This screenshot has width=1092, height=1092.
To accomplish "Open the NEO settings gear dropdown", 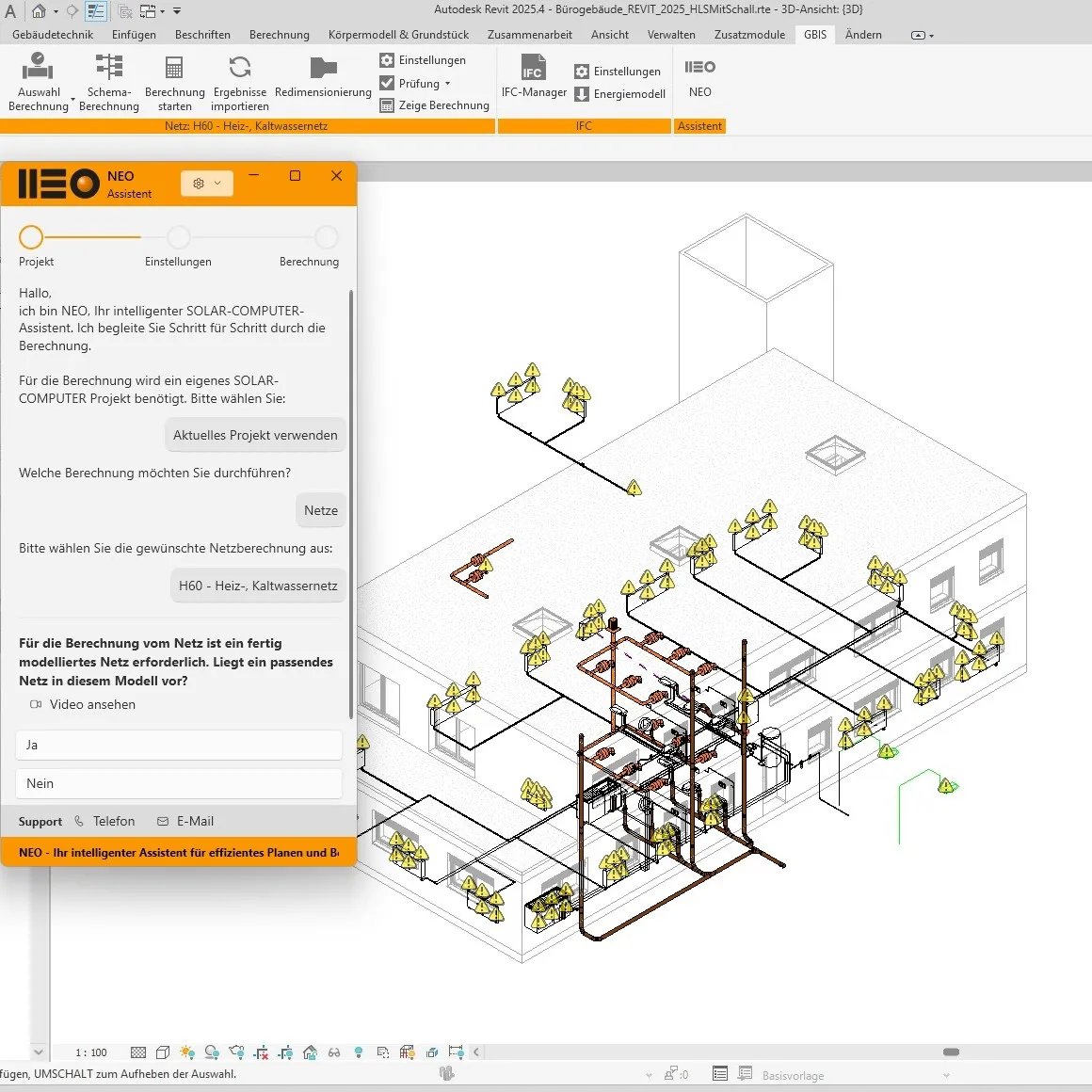I will coord(207,184).
